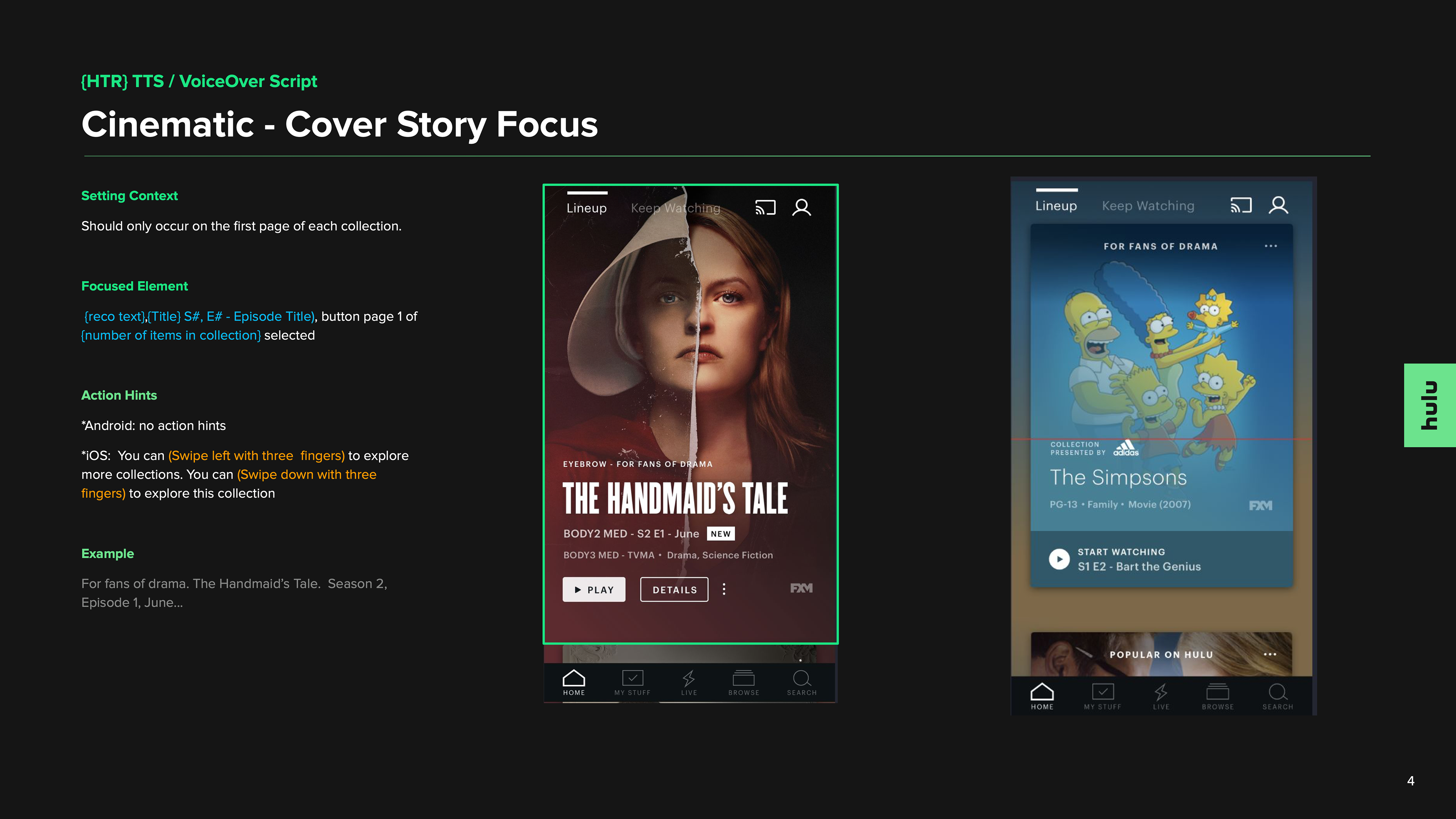Image resolution: width=1456 pixels, height=819 pixels.
Task: Open the profile icon on Handmaid's Tale screen
Action: pos(802,207)
